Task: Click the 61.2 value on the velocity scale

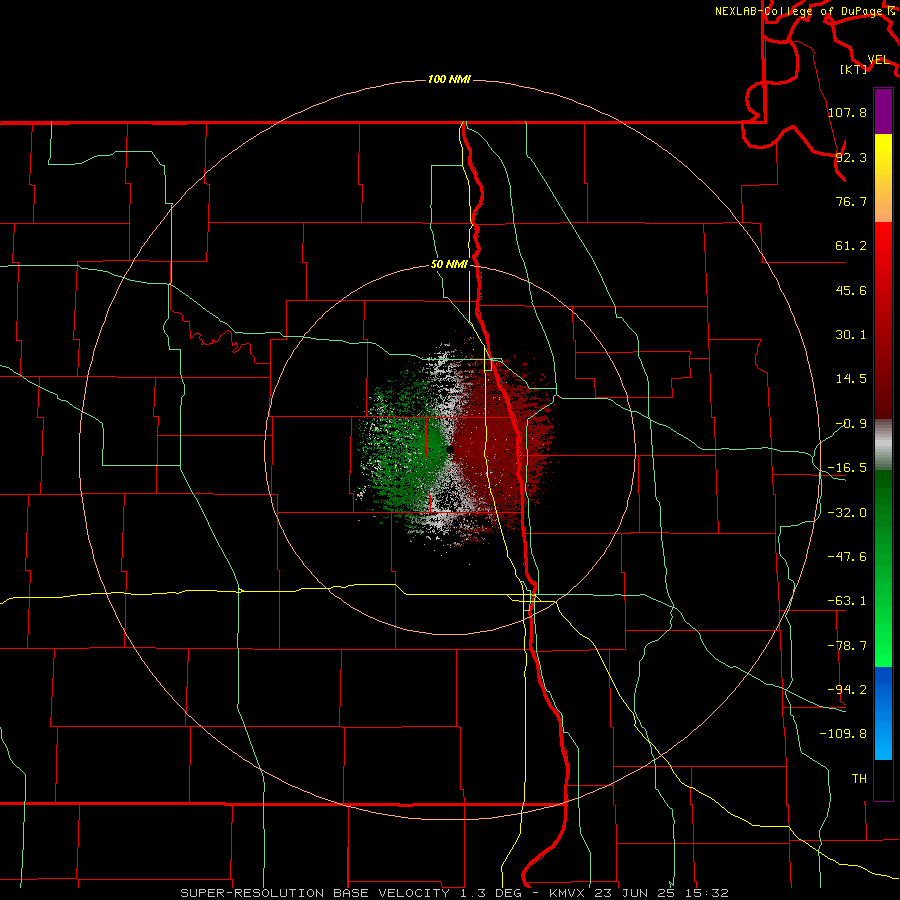Action: click(x=851, y=246)
